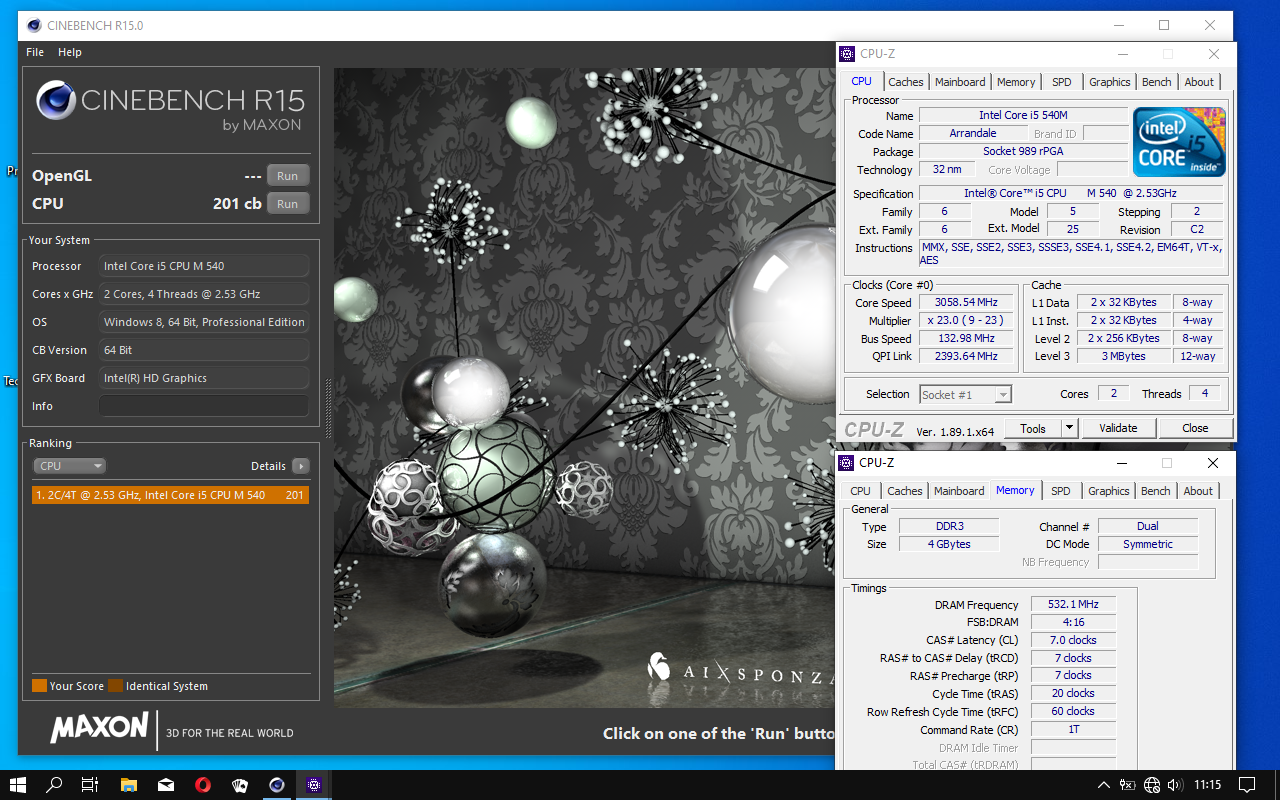
Task: Switch to CPU tab in lower CPU-Z
Action: coord(860,491)
